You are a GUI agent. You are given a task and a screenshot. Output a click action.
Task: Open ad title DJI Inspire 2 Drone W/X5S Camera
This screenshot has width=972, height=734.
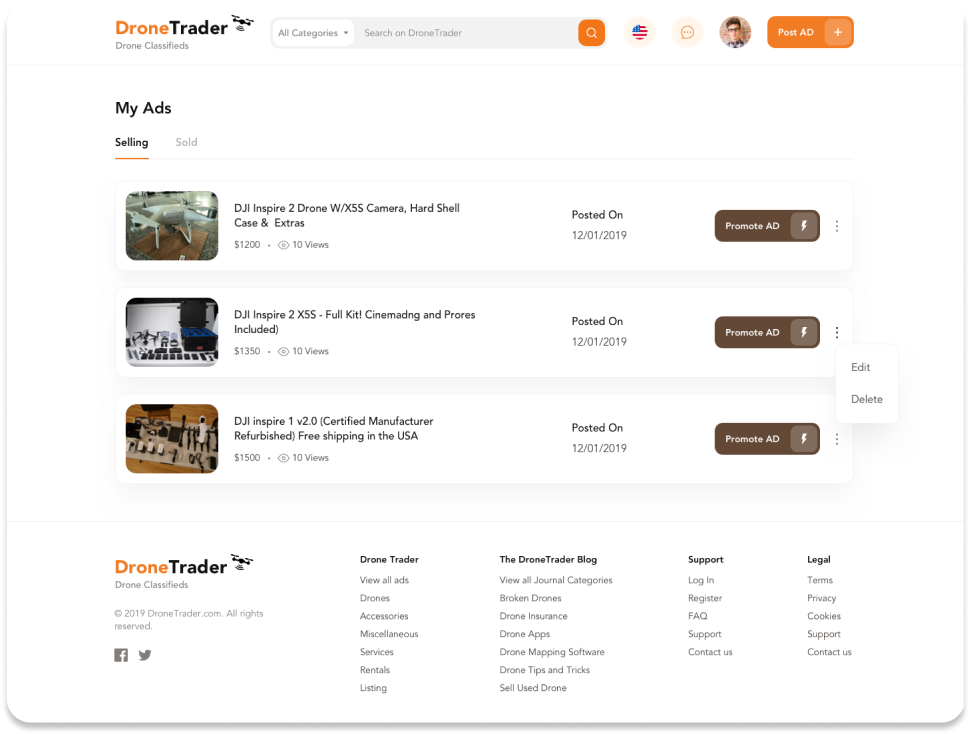pyautogui.click(x=347, y=216)
